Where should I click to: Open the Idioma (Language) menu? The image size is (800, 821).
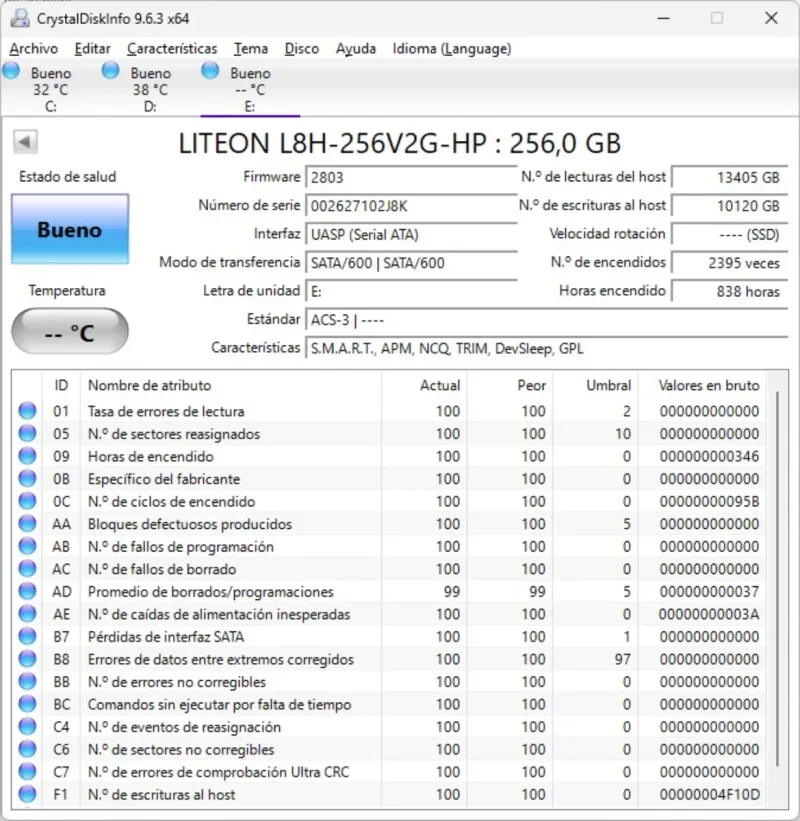452,49
